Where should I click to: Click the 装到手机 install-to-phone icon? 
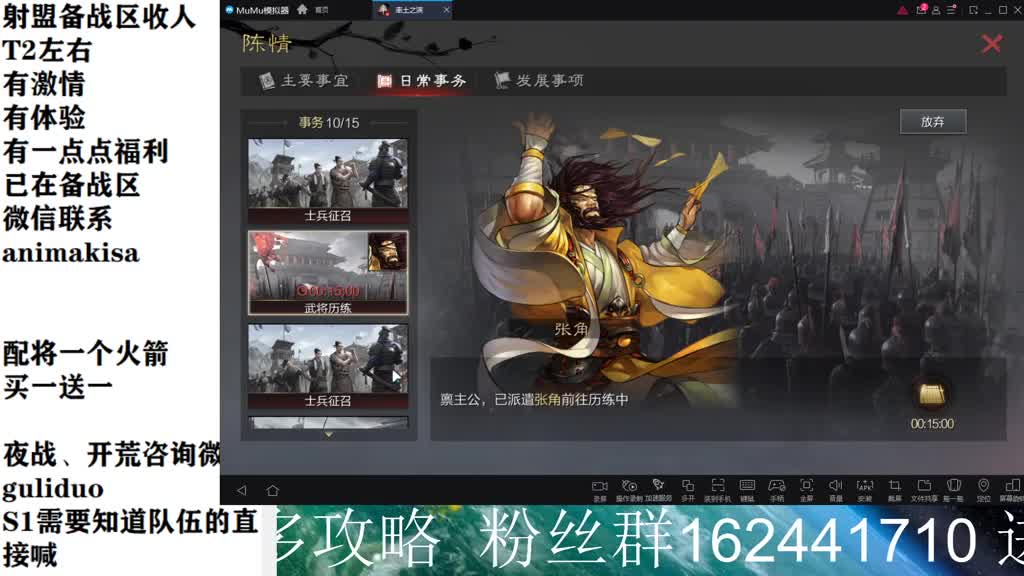[718, 486]
